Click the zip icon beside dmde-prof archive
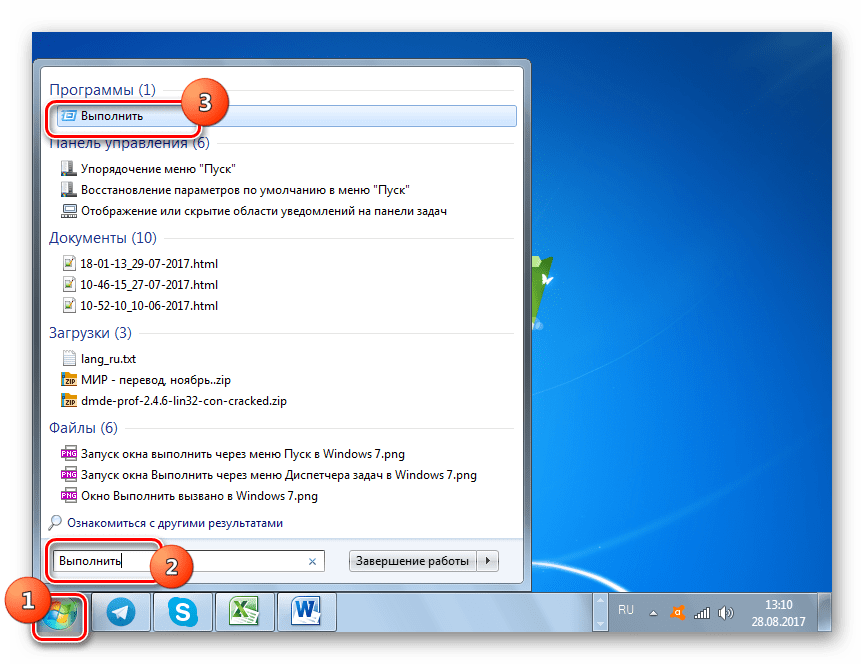Image resolution: width=864 pixels, height=664 pixels. [x=69, y=401]
